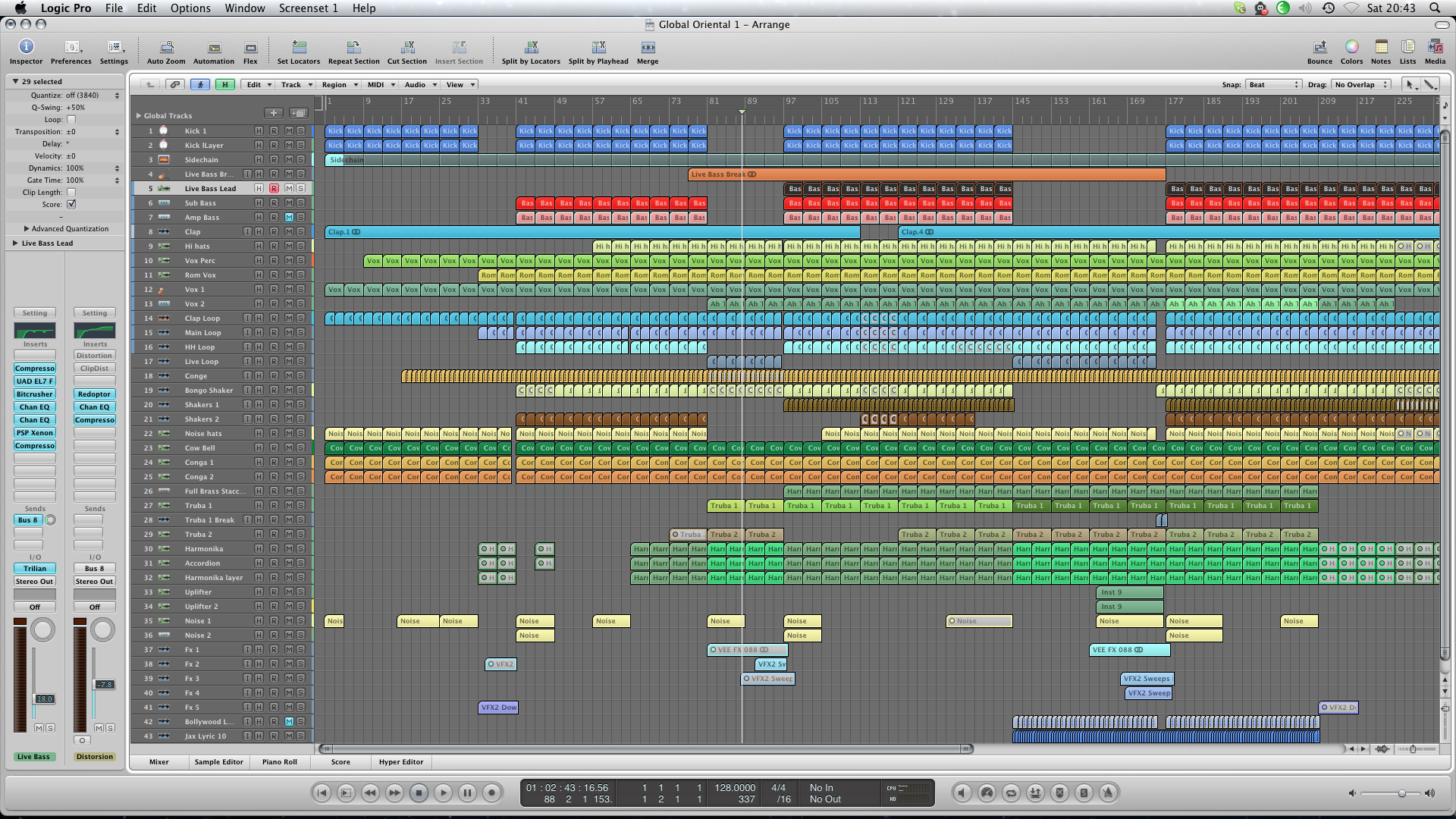This screenshot has width=1456, height=819.
Task: Click the Automation toolbar icon
Action: pyautogui.click(x=214, y=48)
